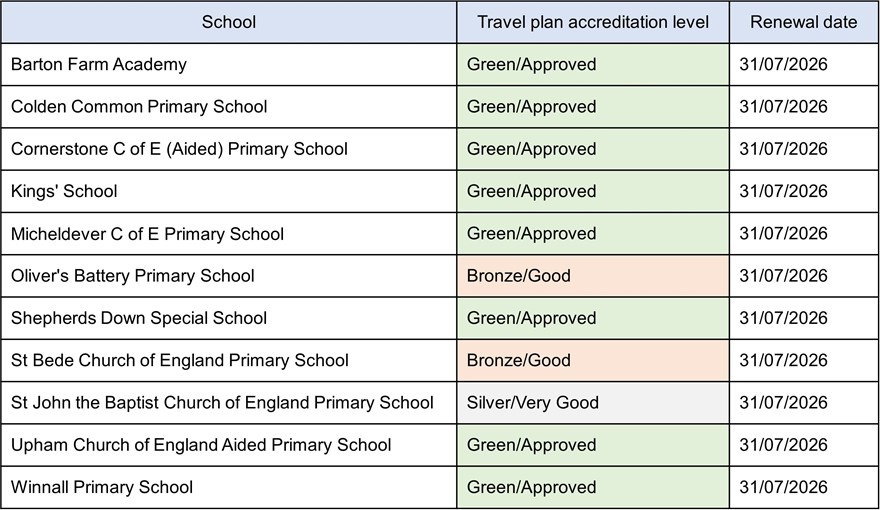Click the School column header
Viewport: 880px width, 510px height.
[x=228, y=22]
